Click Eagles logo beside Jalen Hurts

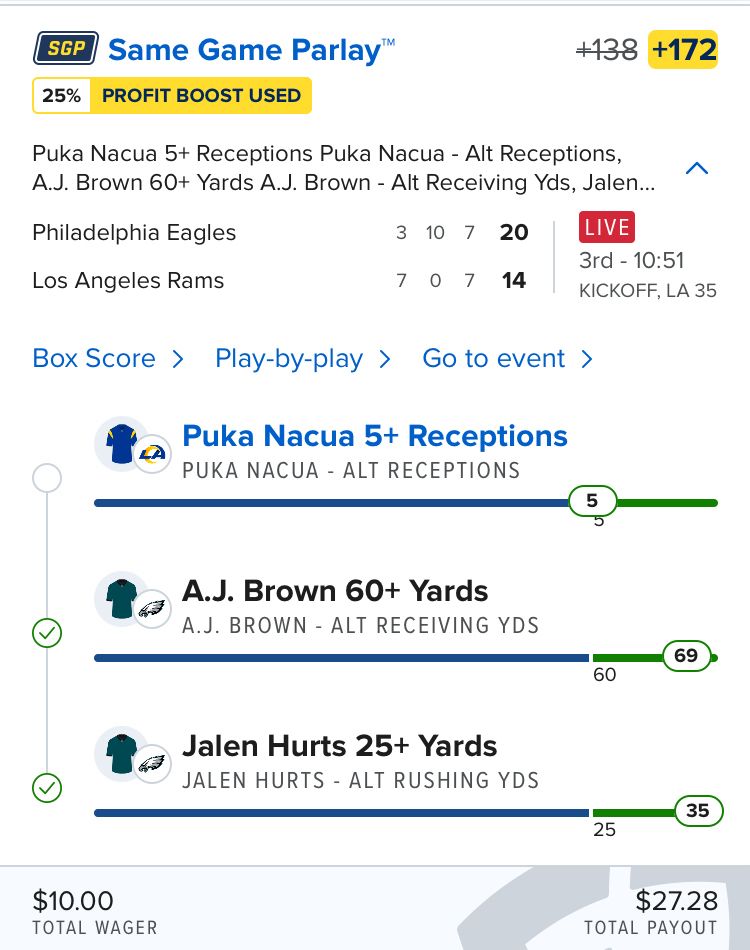click(153, 763)
